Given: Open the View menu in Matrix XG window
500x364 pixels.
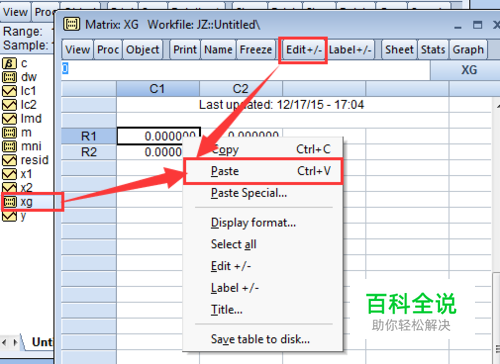Looking at the screenshot, I should pyautogui.click(x=78, y=50).
